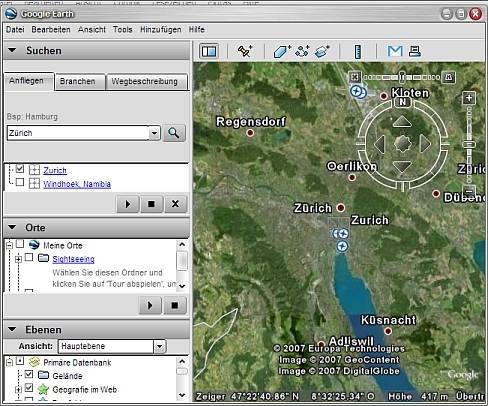Play the tour in Orte panel
The height and width of the screenshot is (406, 488).
click(150, 305)
